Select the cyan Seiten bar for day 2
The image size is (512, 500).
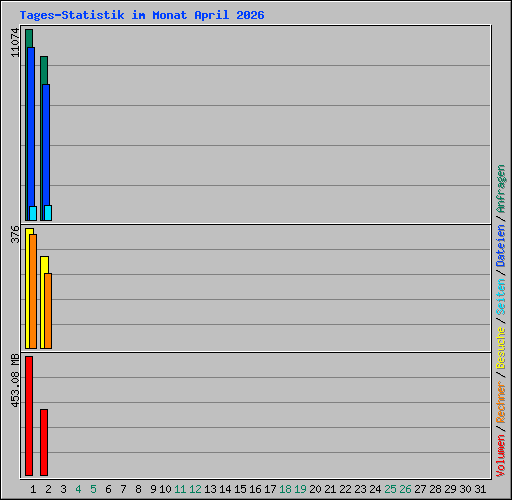click(48, 213)
